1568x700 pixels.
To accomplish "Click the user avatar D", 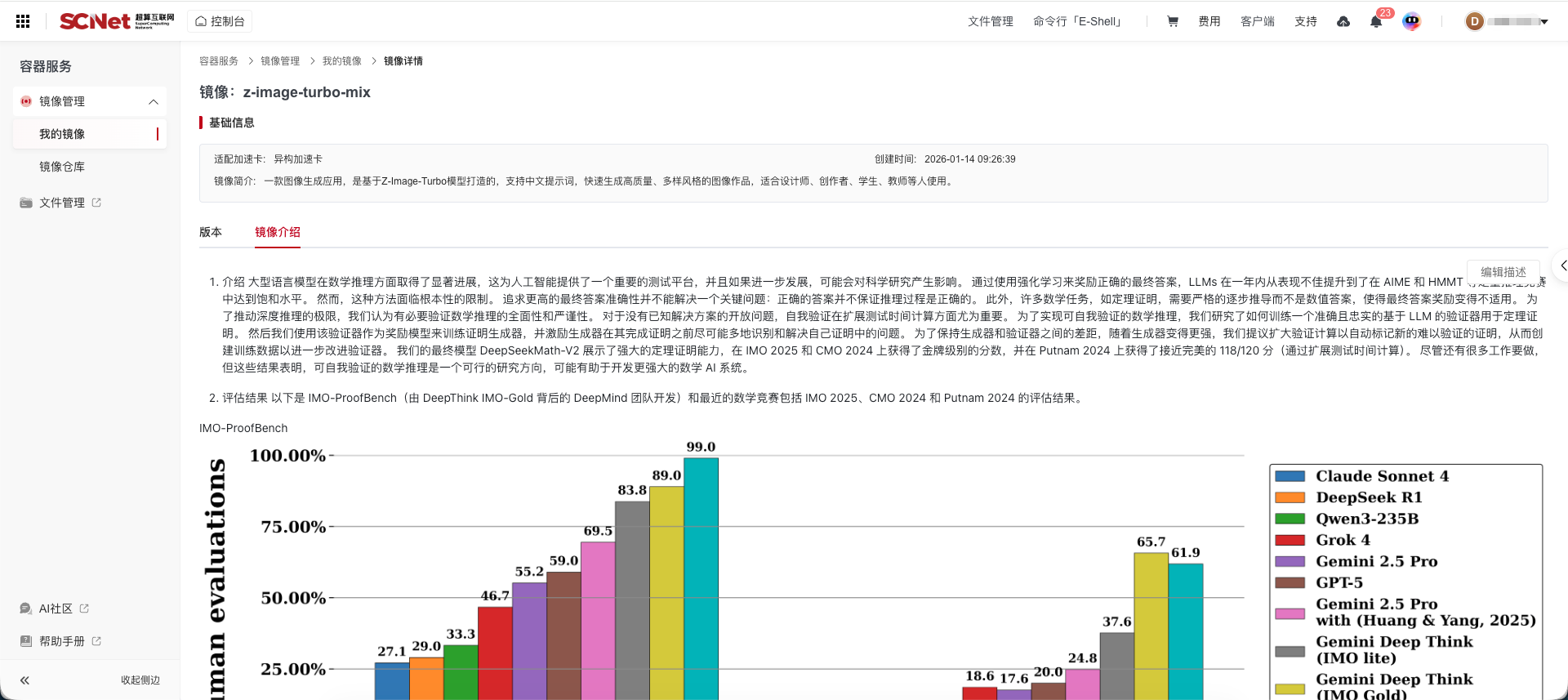I will (1474, 21).
